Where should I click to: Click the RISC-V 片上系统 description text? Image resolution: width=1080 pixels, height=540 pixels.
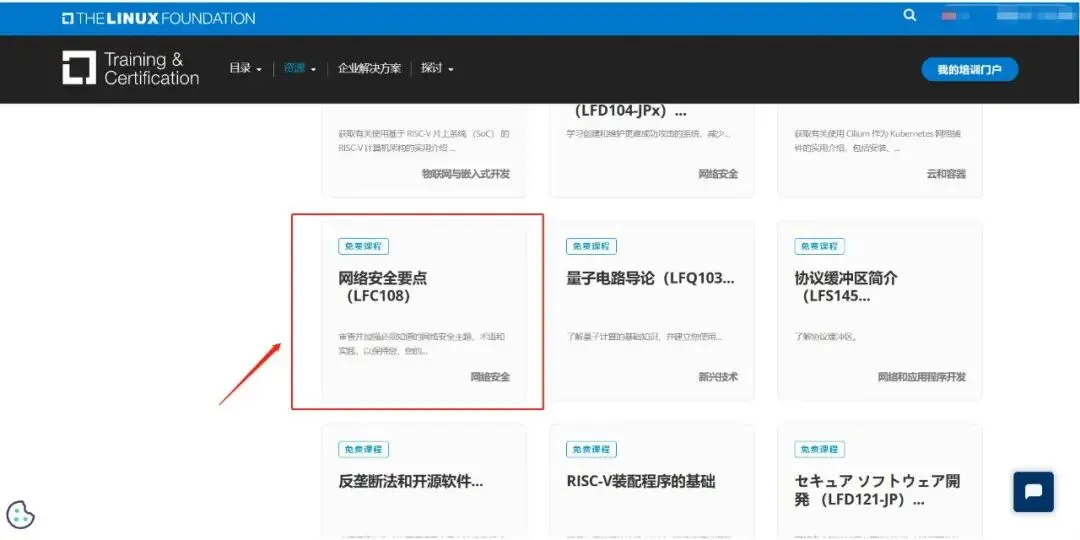point(424,141)
